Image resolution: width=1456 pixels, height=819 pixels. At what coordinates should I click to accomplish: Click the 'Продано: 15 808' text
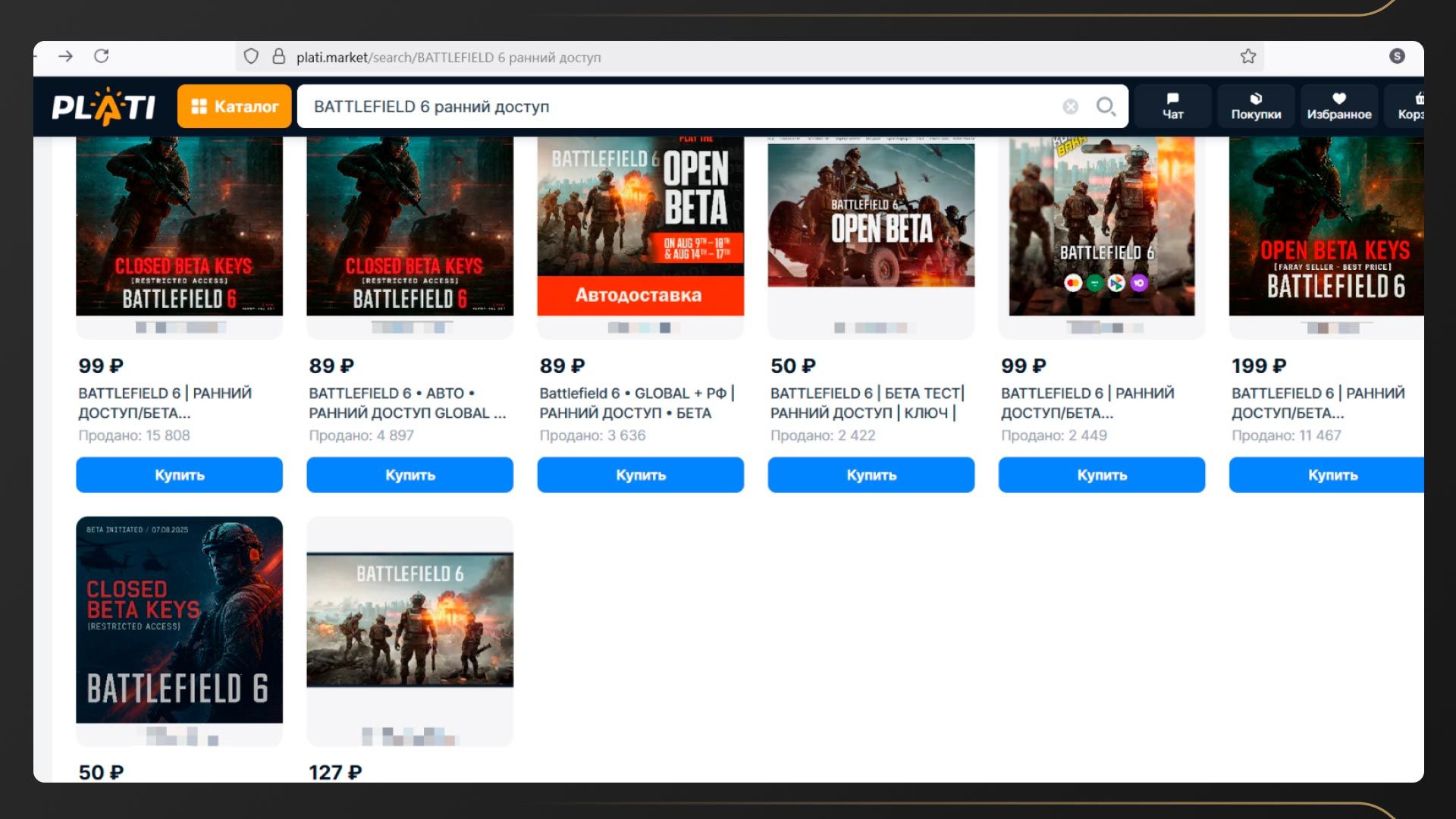[134, 435]
